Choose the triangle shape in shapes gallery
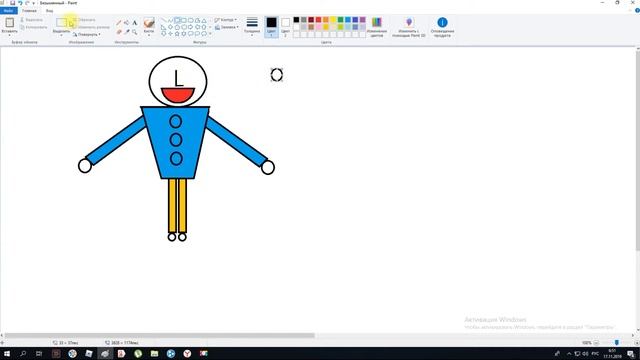 pyautogui.click(x=204, y=20)
